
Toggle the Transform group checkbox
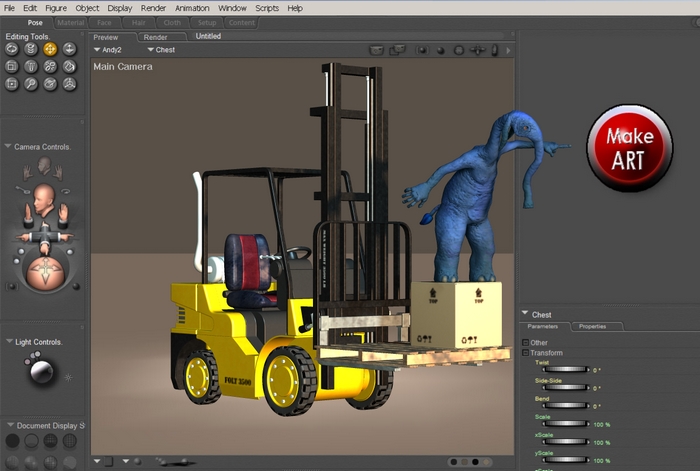tap(526, 353)
